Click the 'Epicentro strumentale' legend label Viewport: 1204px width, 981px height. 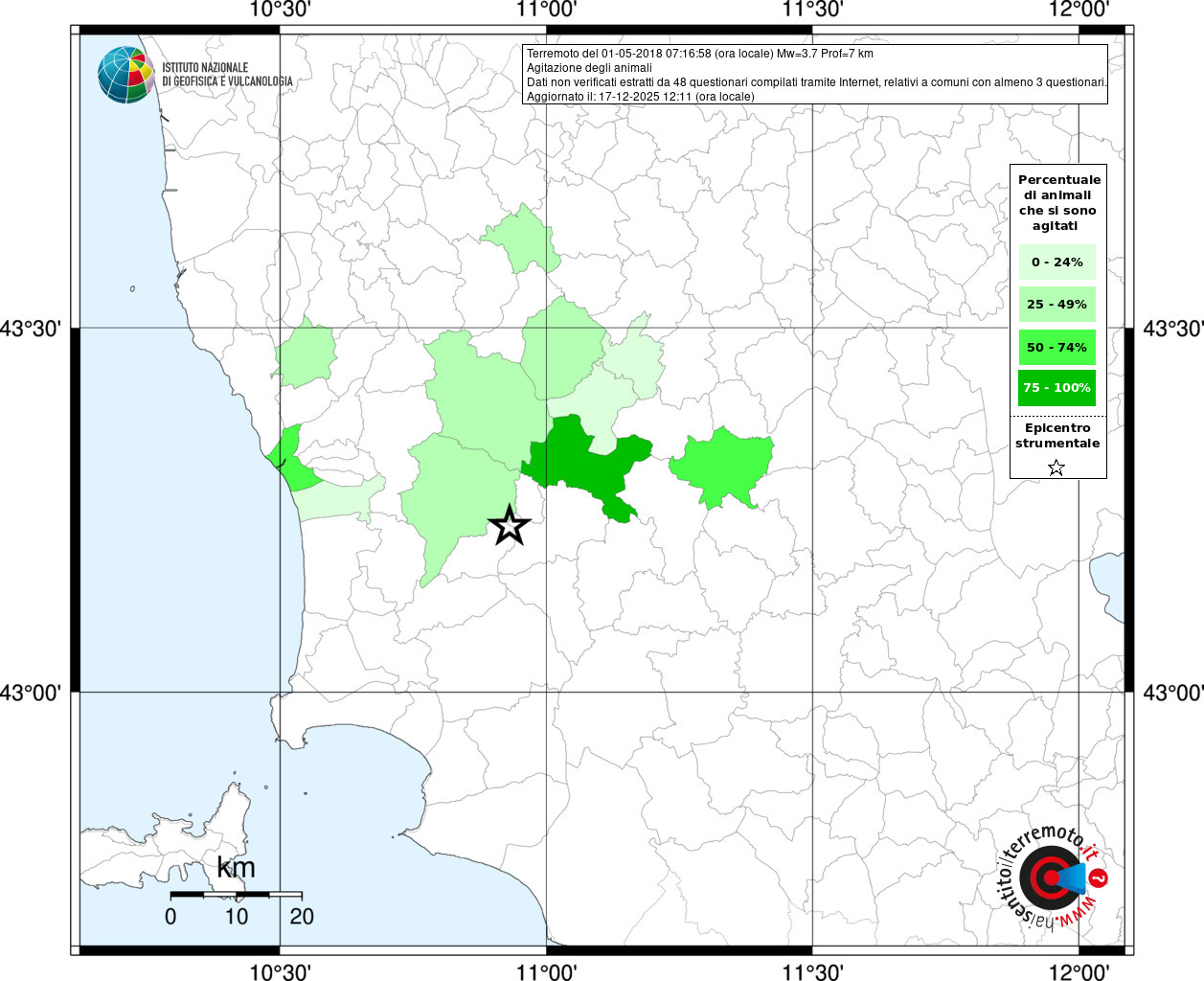(1057, 436)
